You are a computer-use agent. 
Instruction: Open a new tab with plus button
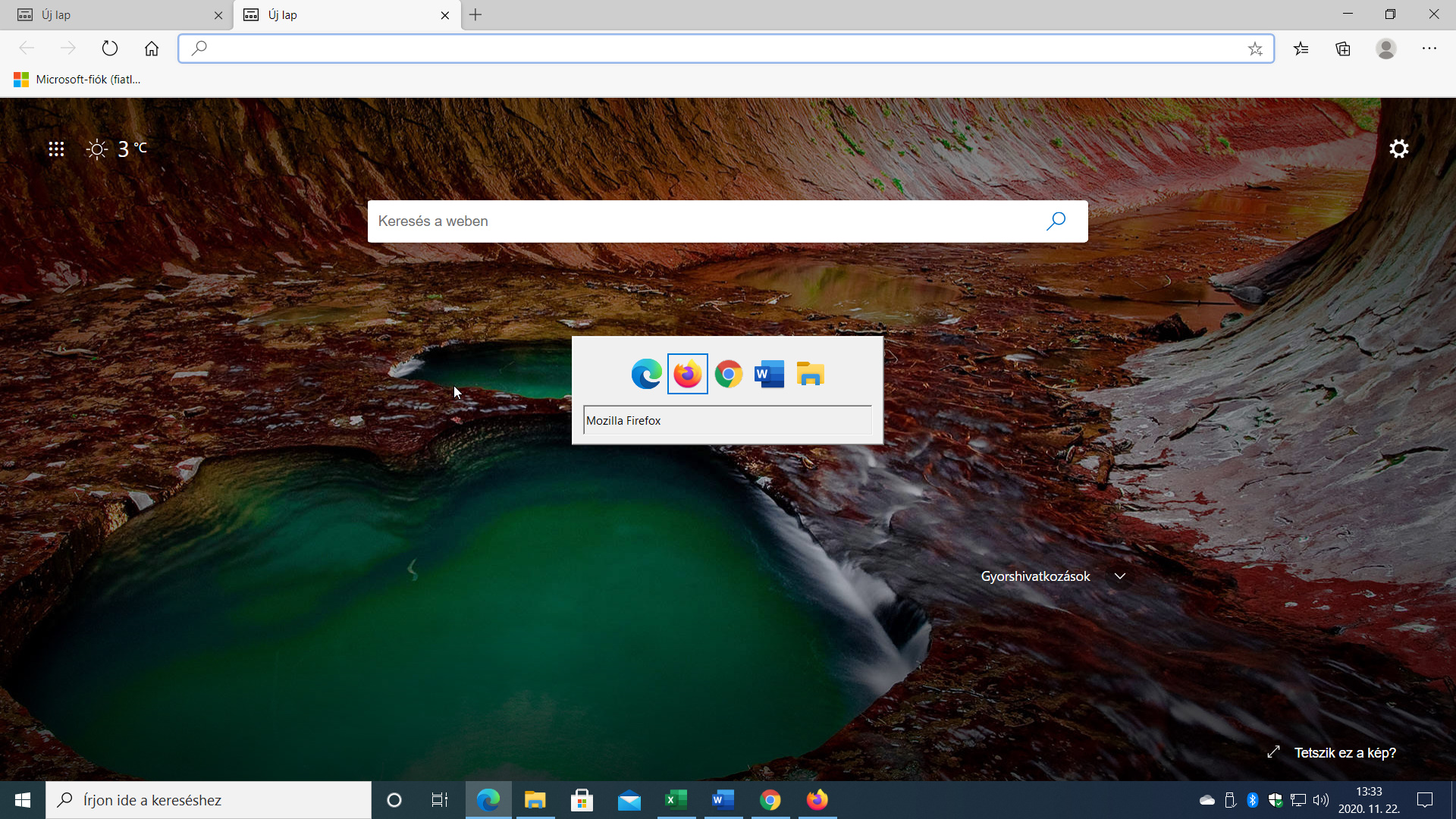475,15
